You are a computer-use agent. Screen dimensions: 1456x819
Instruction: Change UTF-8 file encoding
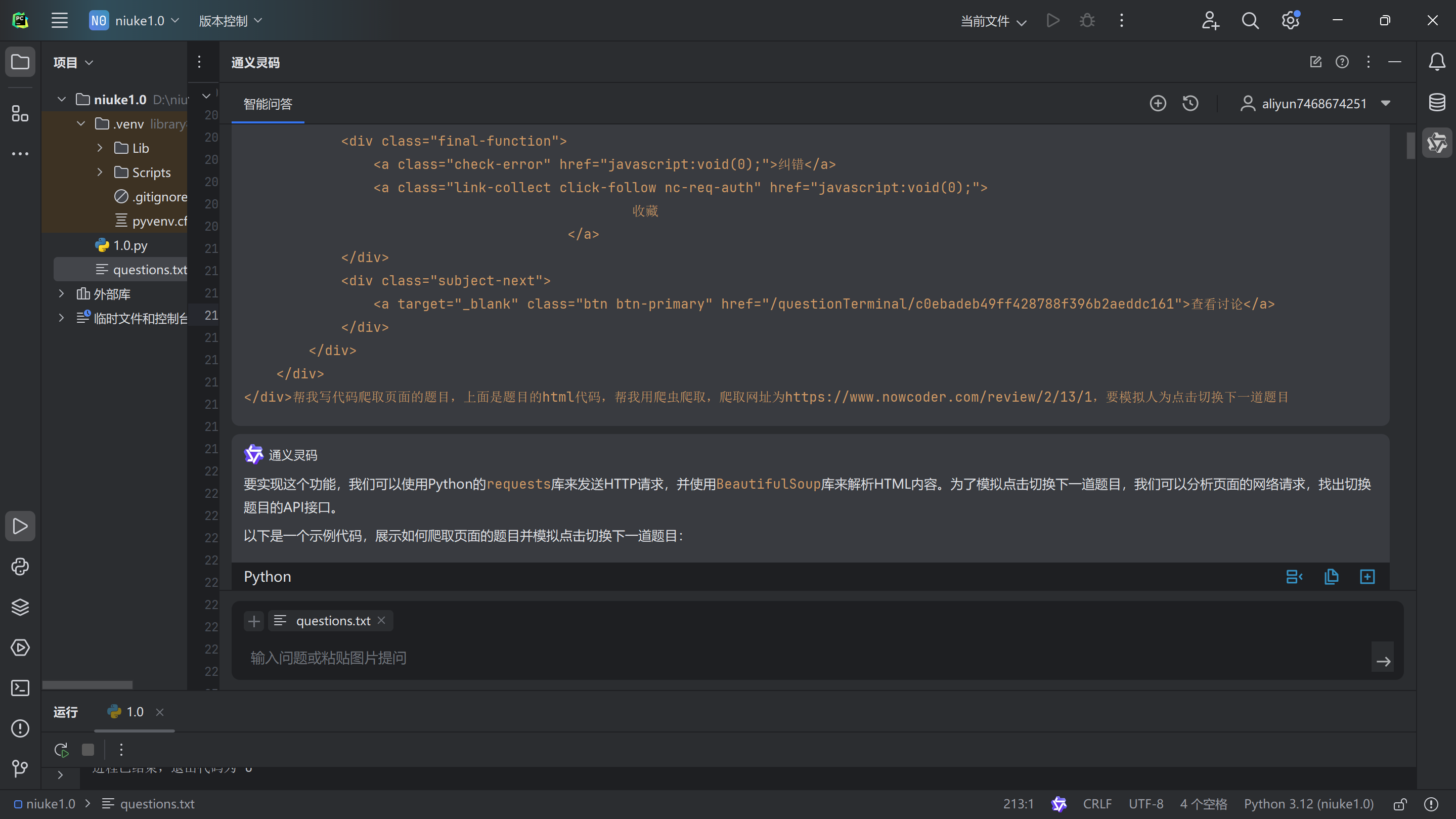[x=1145, y=804]
